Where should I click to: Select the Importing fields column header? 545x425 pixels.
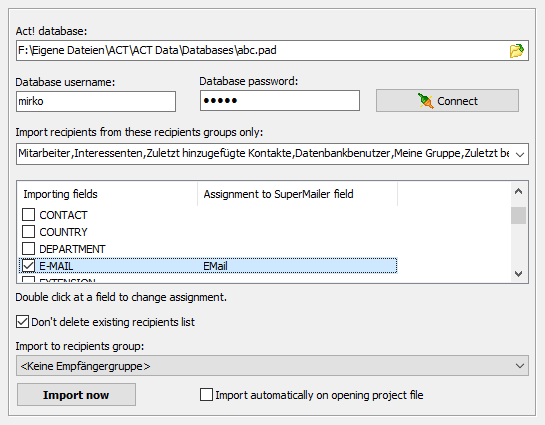107,194
